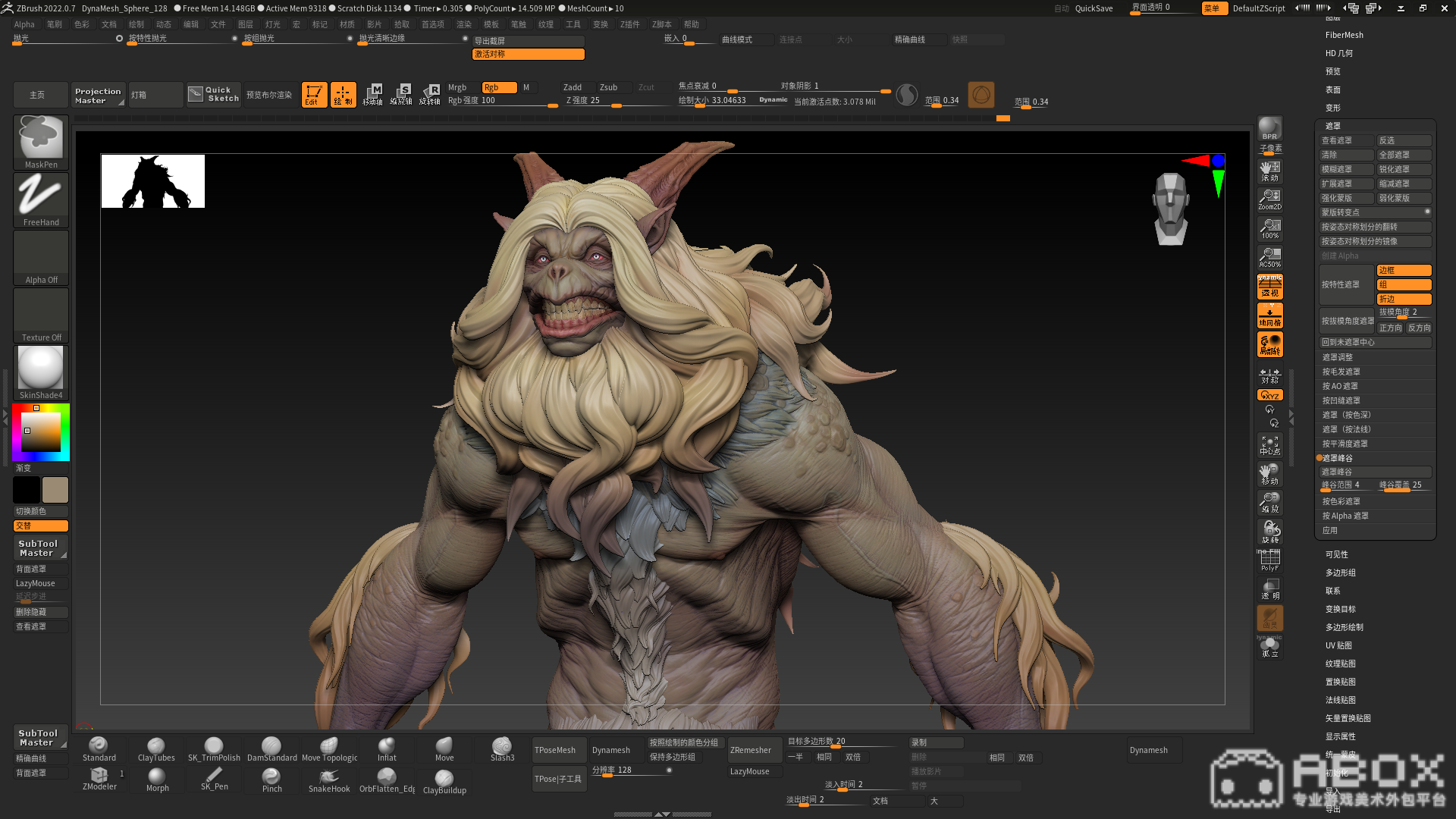
Task: Select the ClayBuildup brush
Action: coord(444,781)
